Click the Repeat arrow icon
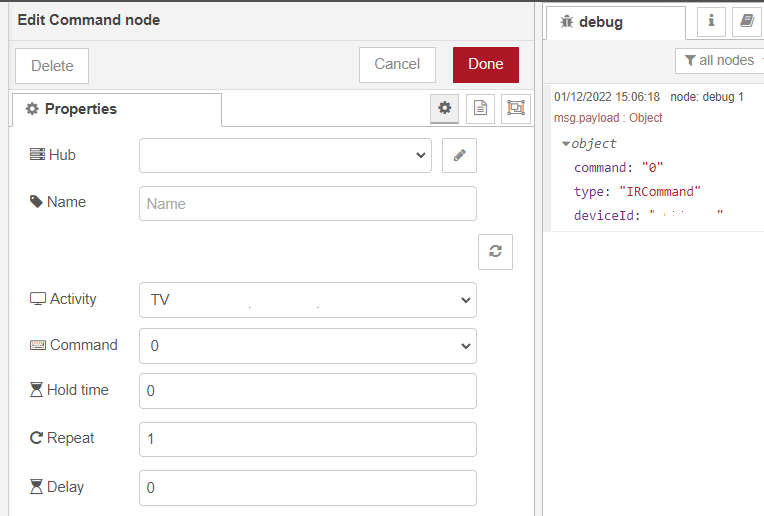 pos(36,438)
